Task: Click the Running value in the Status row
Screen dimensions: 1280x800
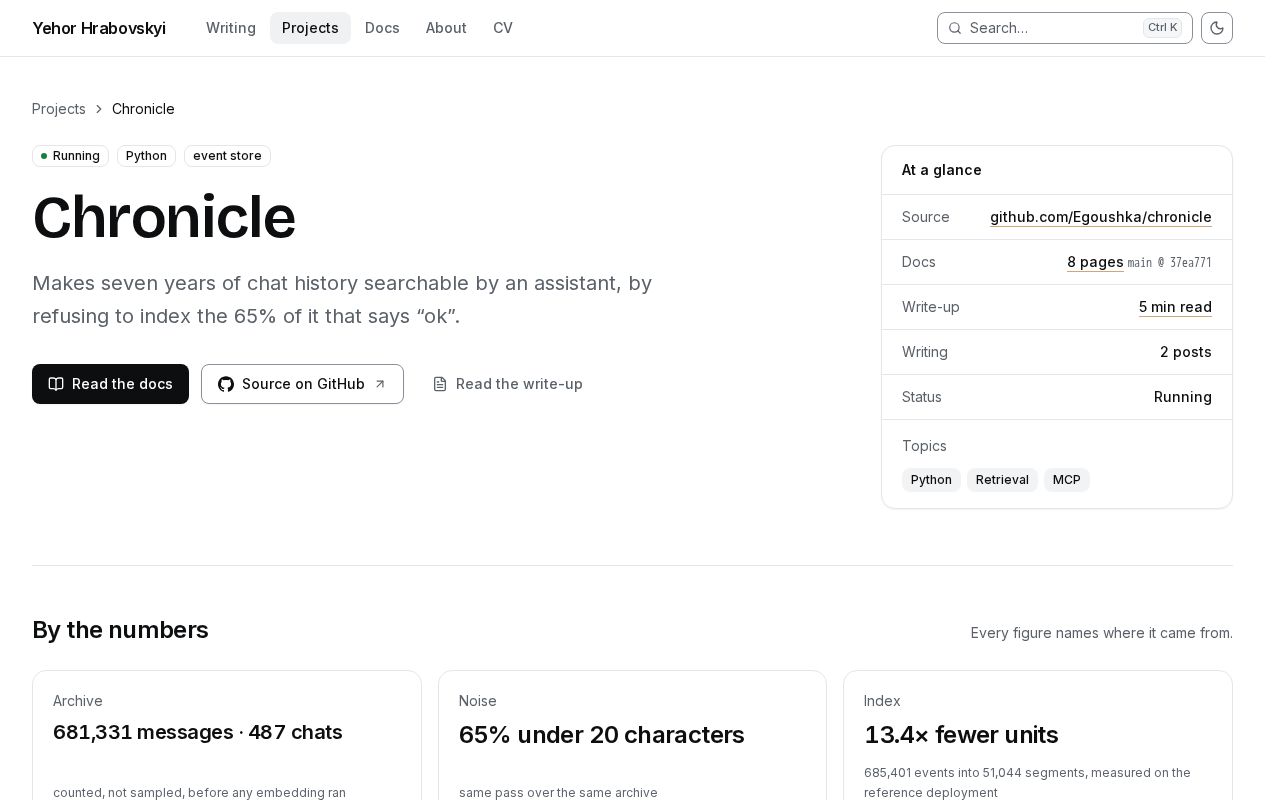Action: coord(1183,397)
